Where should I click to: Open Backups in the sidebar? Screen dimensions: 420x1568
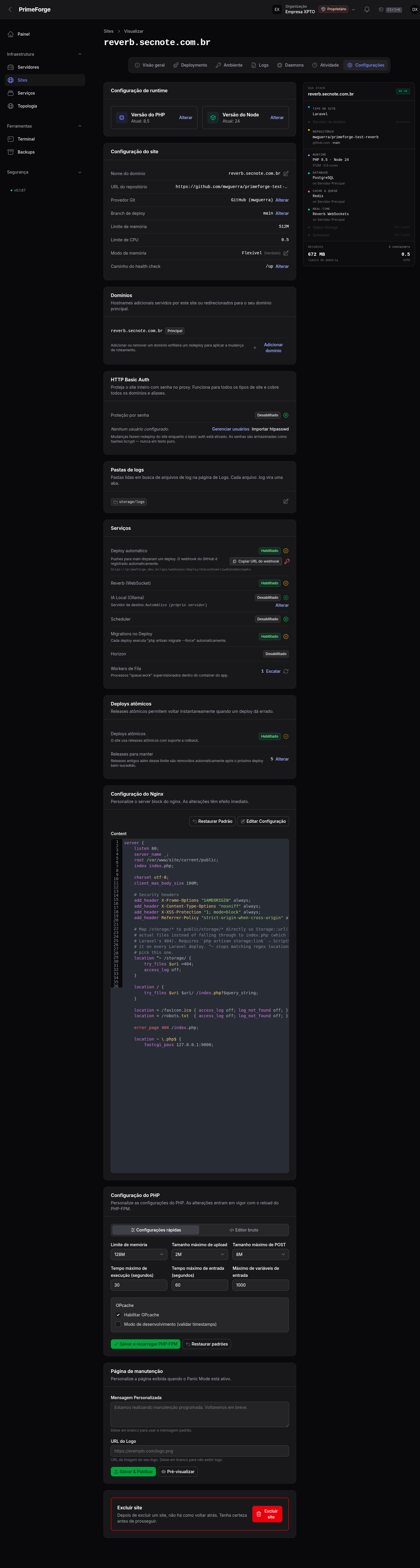pos(45,152)
